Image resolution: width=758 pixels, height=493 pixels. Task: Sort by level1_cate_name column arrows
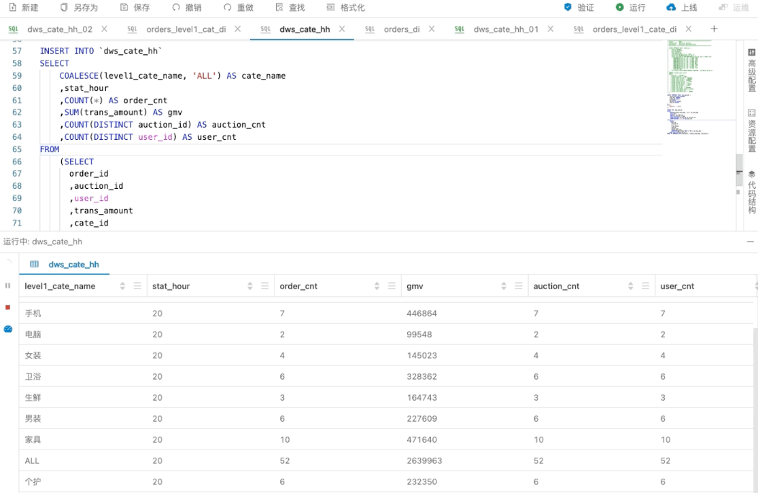point(122,286)
